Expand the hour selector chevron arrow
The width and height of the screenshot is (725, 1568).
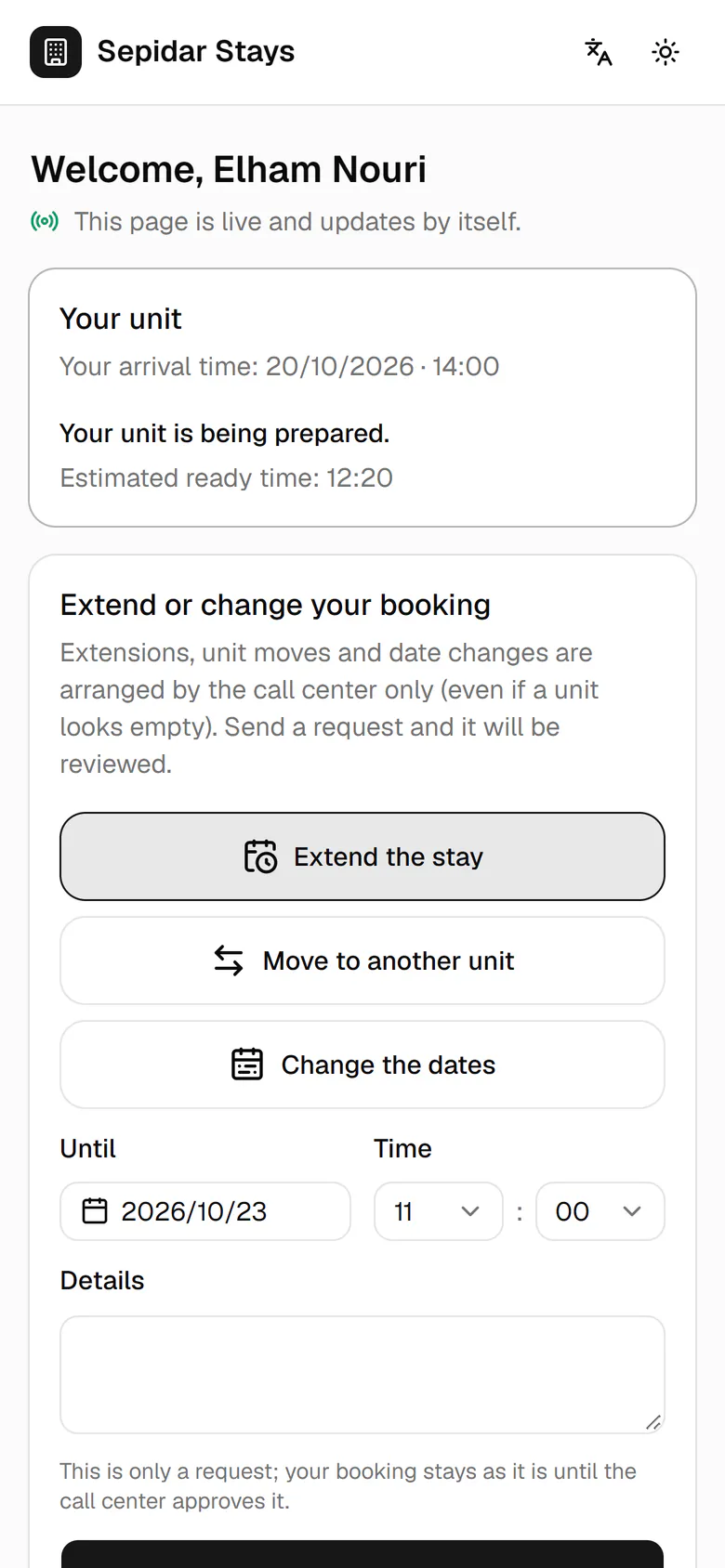coord(470,1211)
